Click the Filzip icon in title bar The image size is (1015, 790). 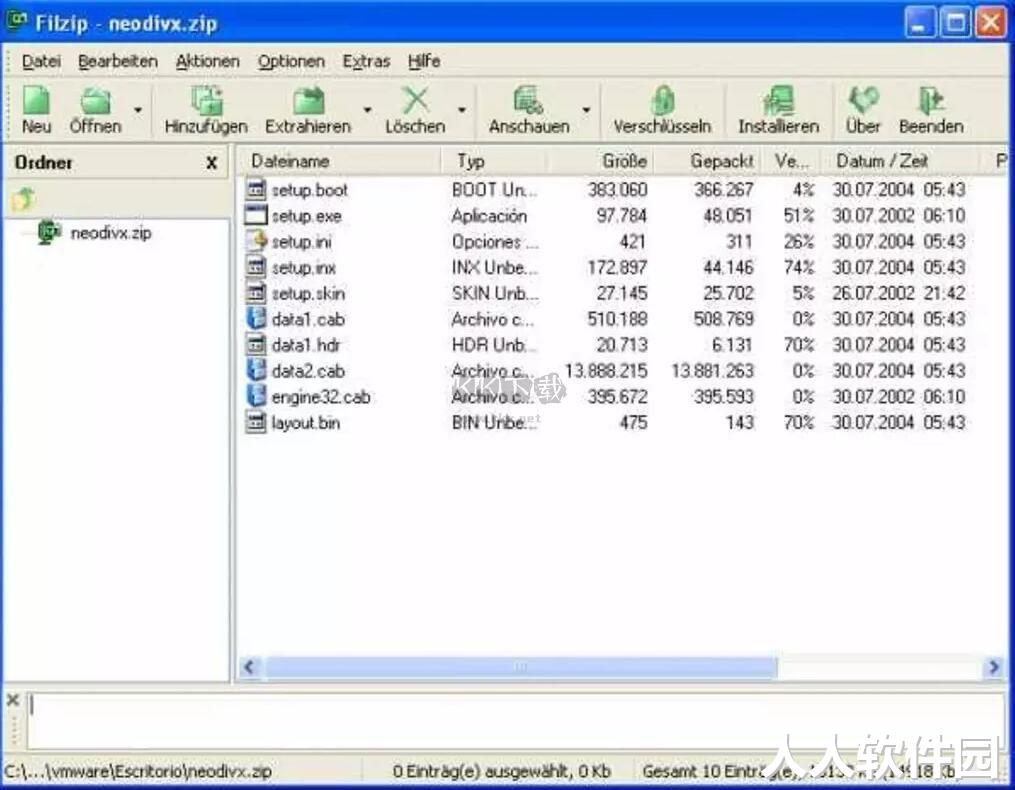coord(17,21)
